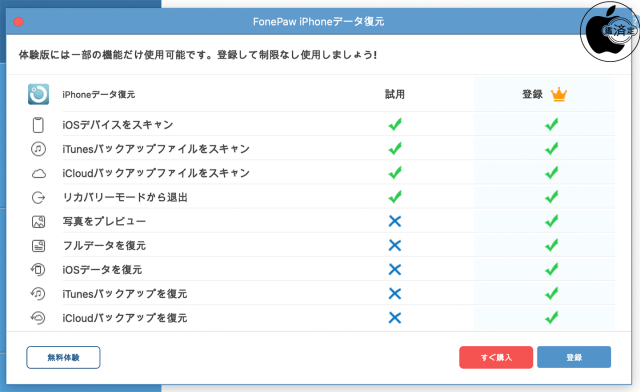Click the iOSデータを復元 row label
The height and width of the screenshot is (392, 640).
click(x=102, y=270)
